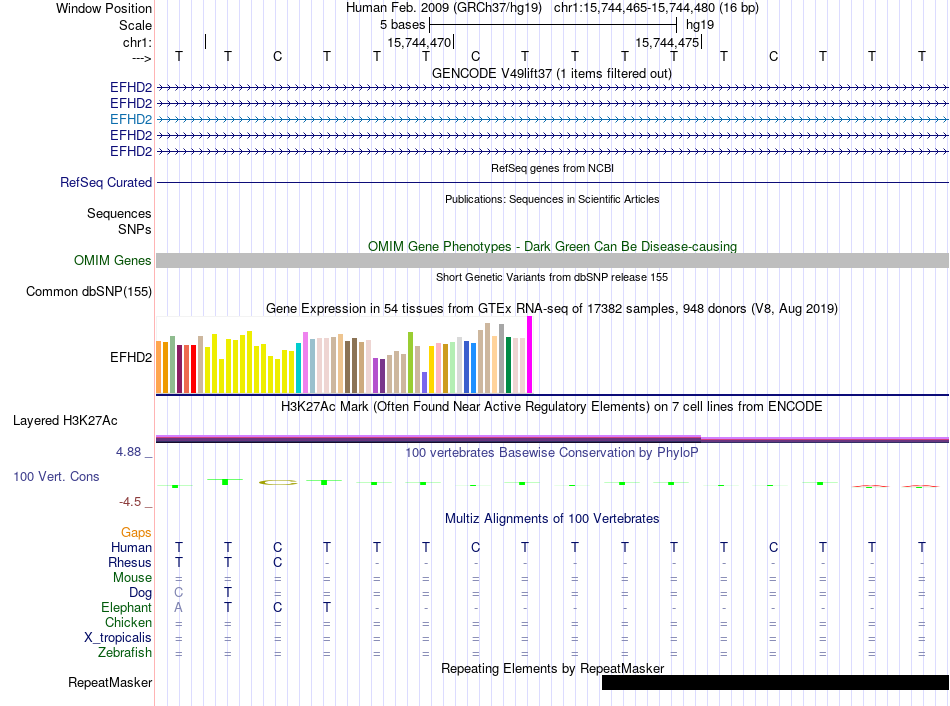The width and height of the screenshot is (950, 706).
Task: Click the RefSeq Curated track label
Action: tap(106, 182)
